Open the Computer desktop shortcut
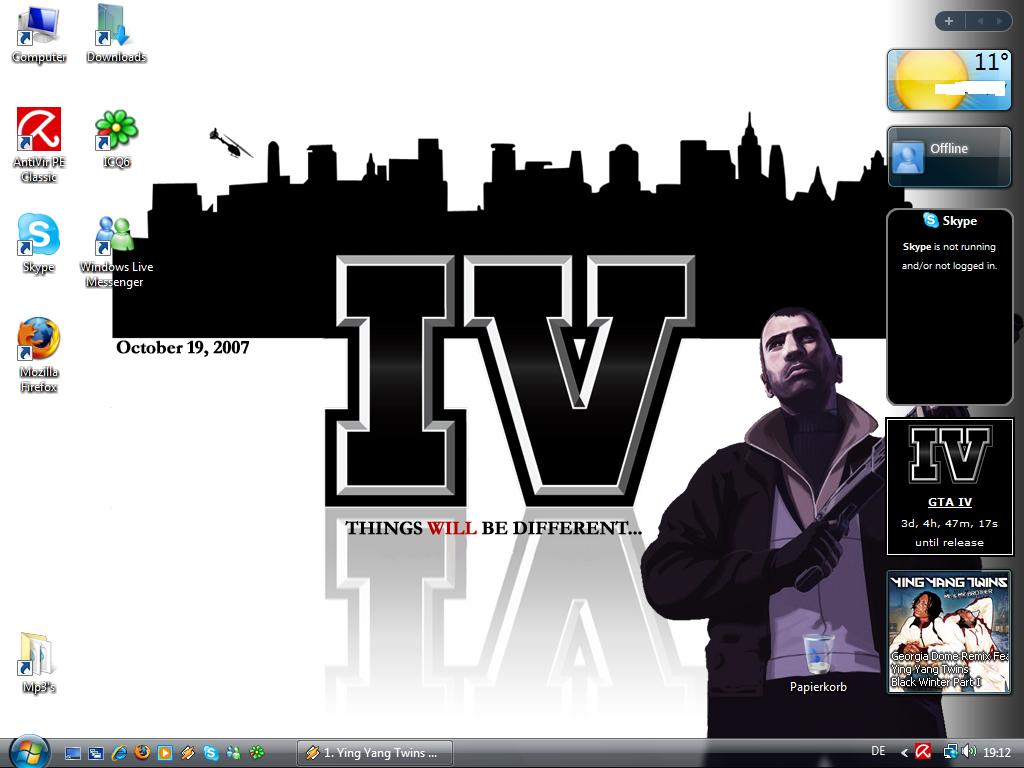Viewport: 1024px width, 768px height. pyautogui.click(x=39, y=34)
